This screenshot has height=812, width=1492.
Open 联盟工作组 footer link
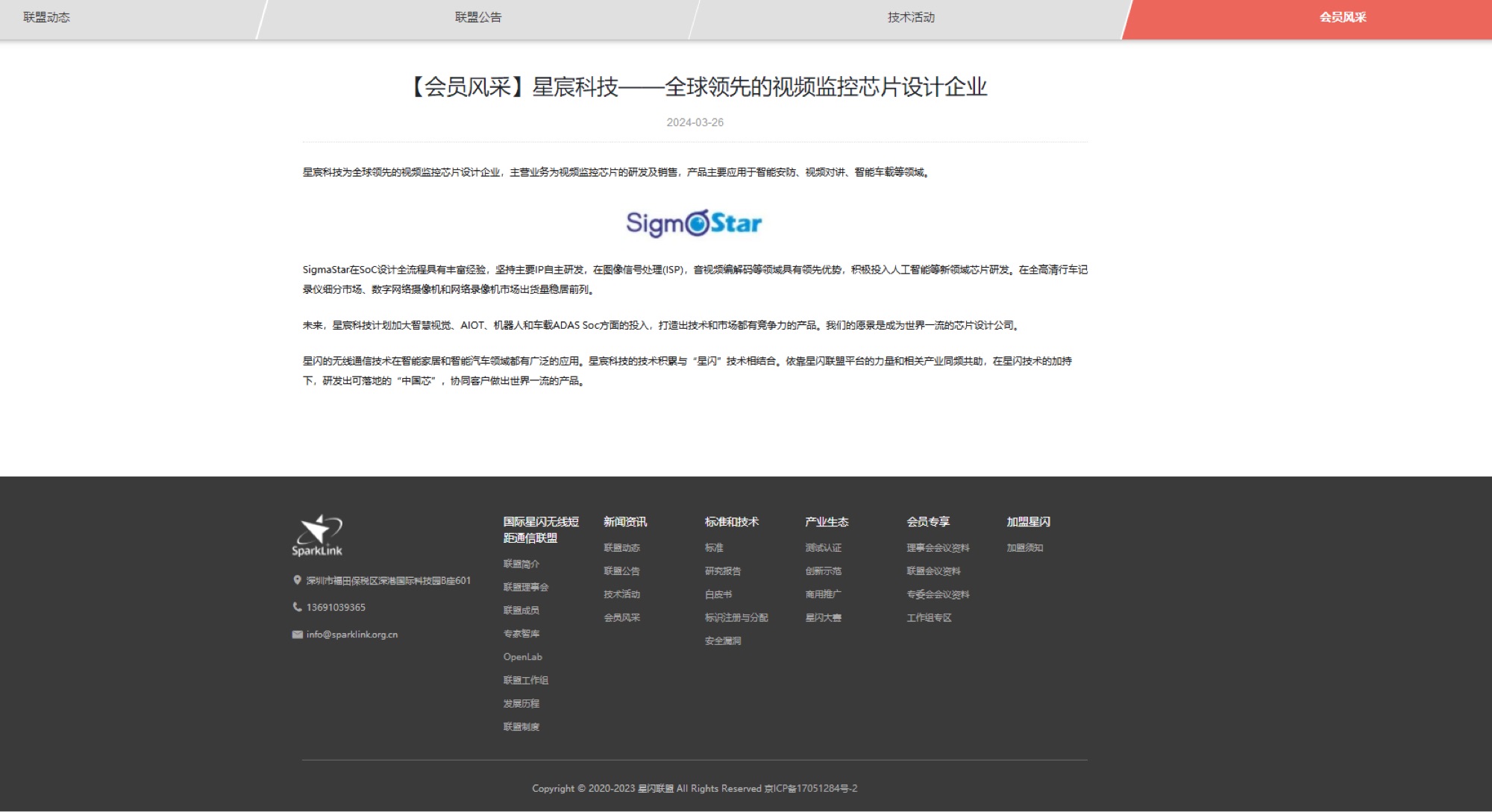click(x=525, y=680)
